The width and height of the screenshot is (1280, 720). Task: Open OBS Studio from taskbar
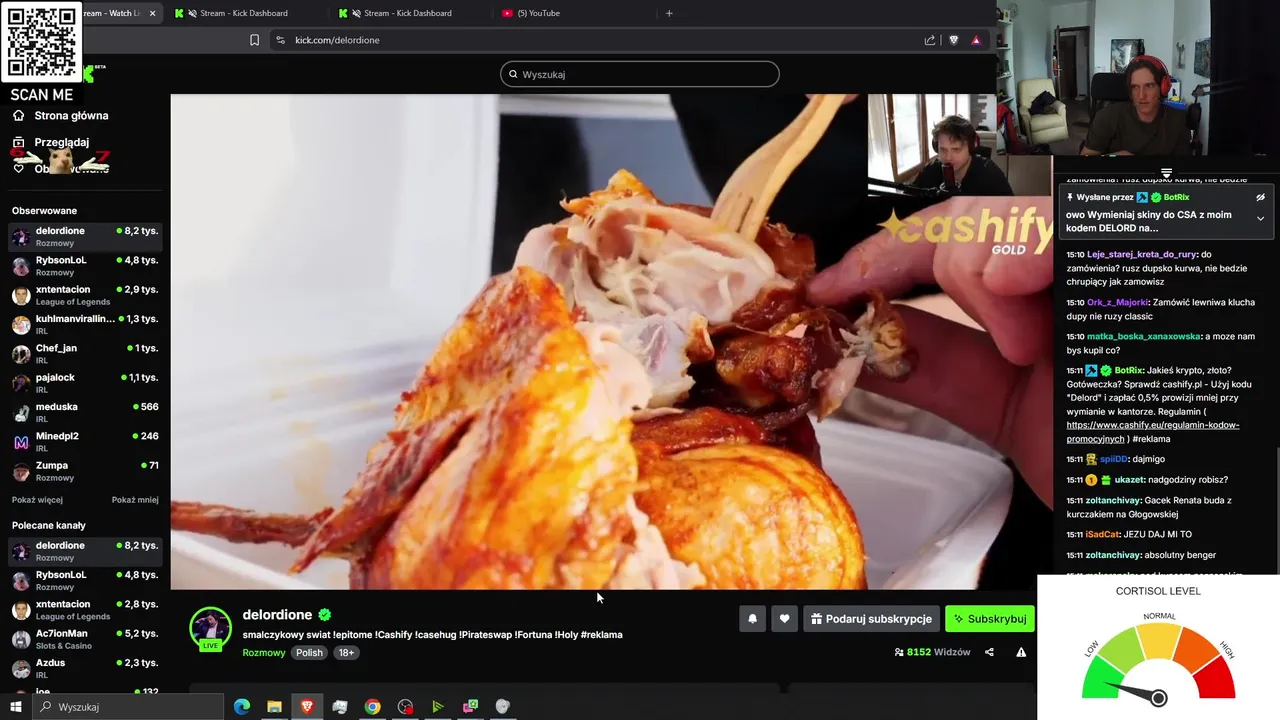pyautogui.click(x=405, y=707)
